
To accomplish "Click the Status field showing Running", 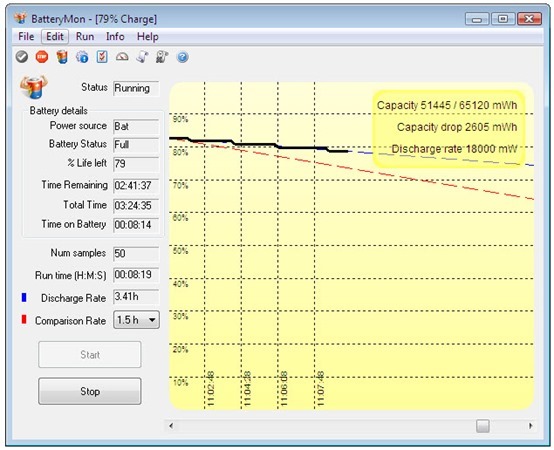I will (x=136, y=88).
